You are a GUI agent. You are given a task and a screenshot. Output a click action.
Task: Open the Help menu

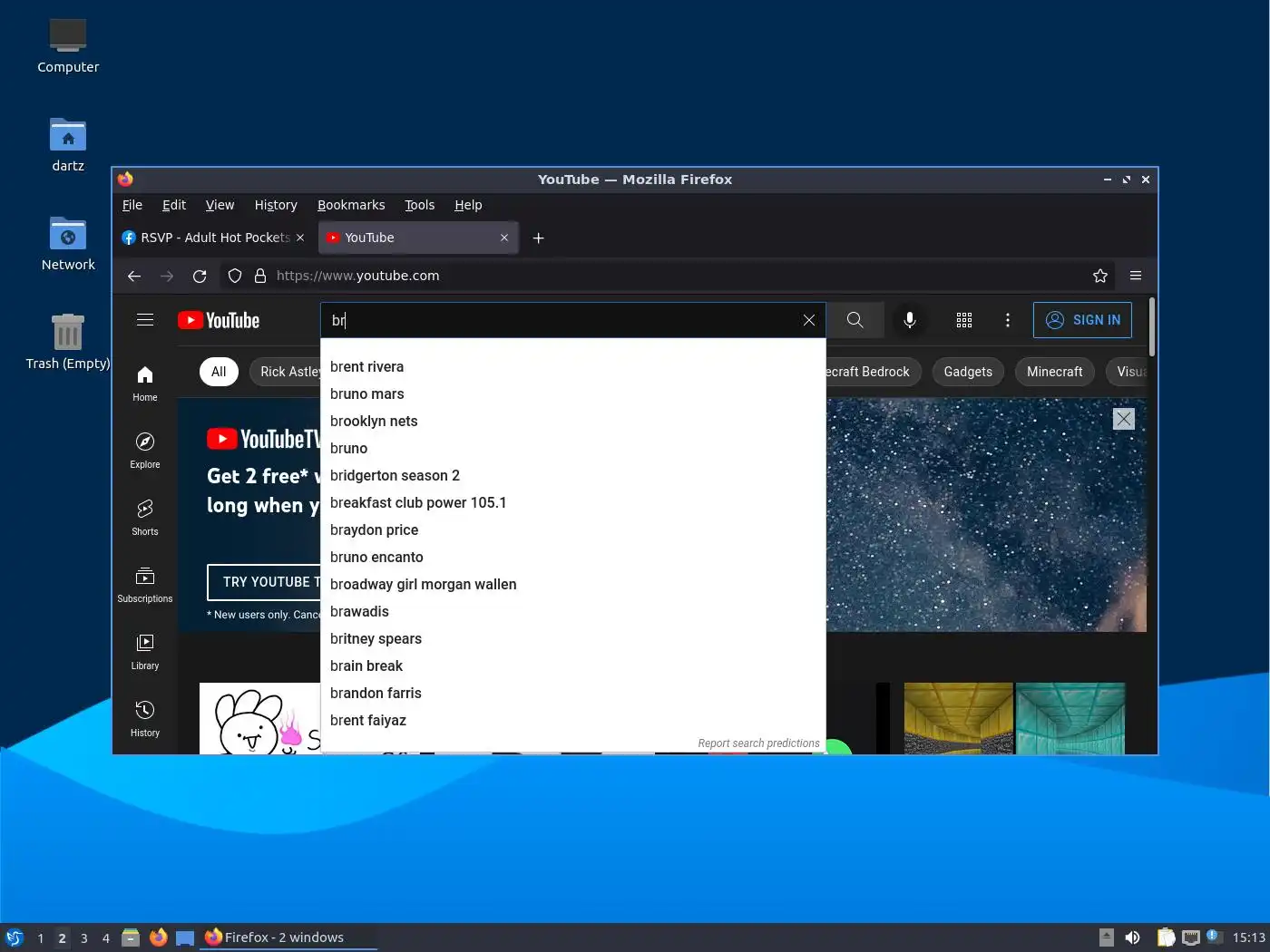point(468,205)
